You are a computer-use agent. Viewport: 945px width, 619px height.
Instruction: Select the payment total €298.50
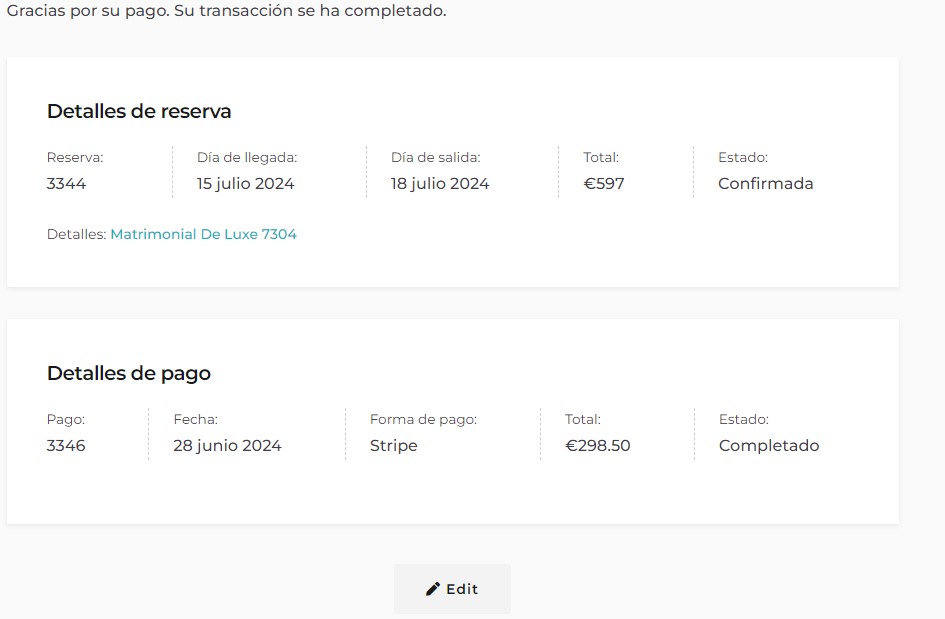click(597, 446)
